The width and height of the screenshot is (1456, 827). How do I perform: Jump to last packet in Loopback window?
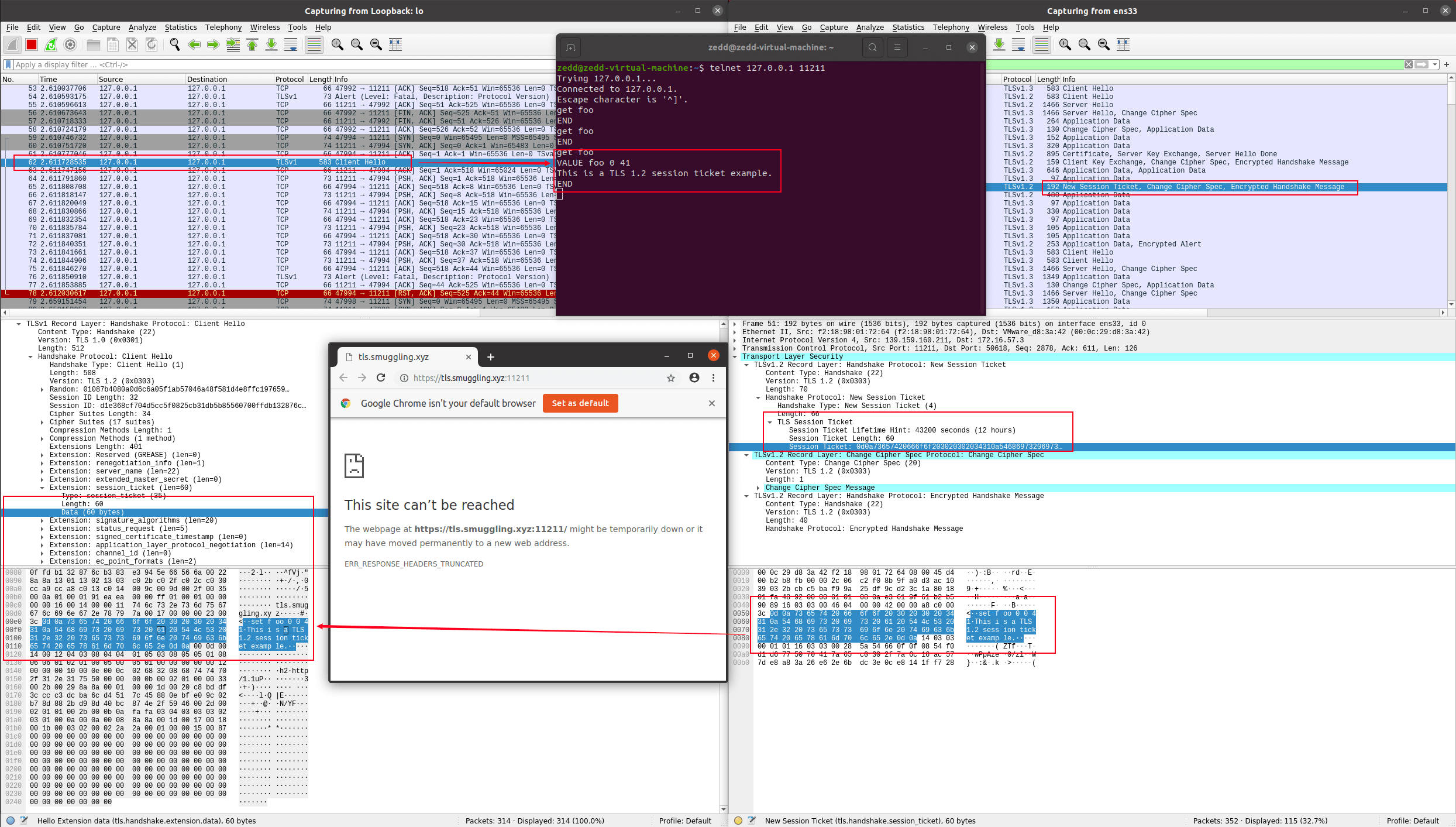[271, 44]
